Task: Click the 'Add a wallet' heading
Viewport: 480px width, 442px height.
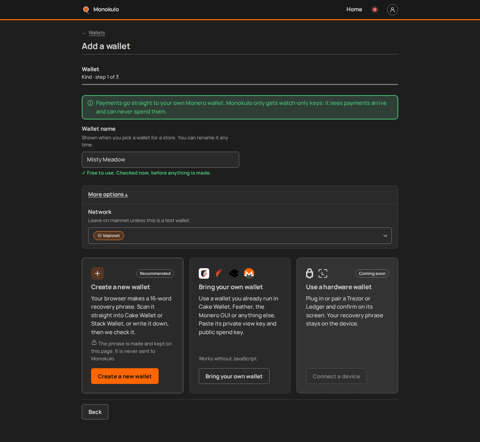Action: point(106,46)
